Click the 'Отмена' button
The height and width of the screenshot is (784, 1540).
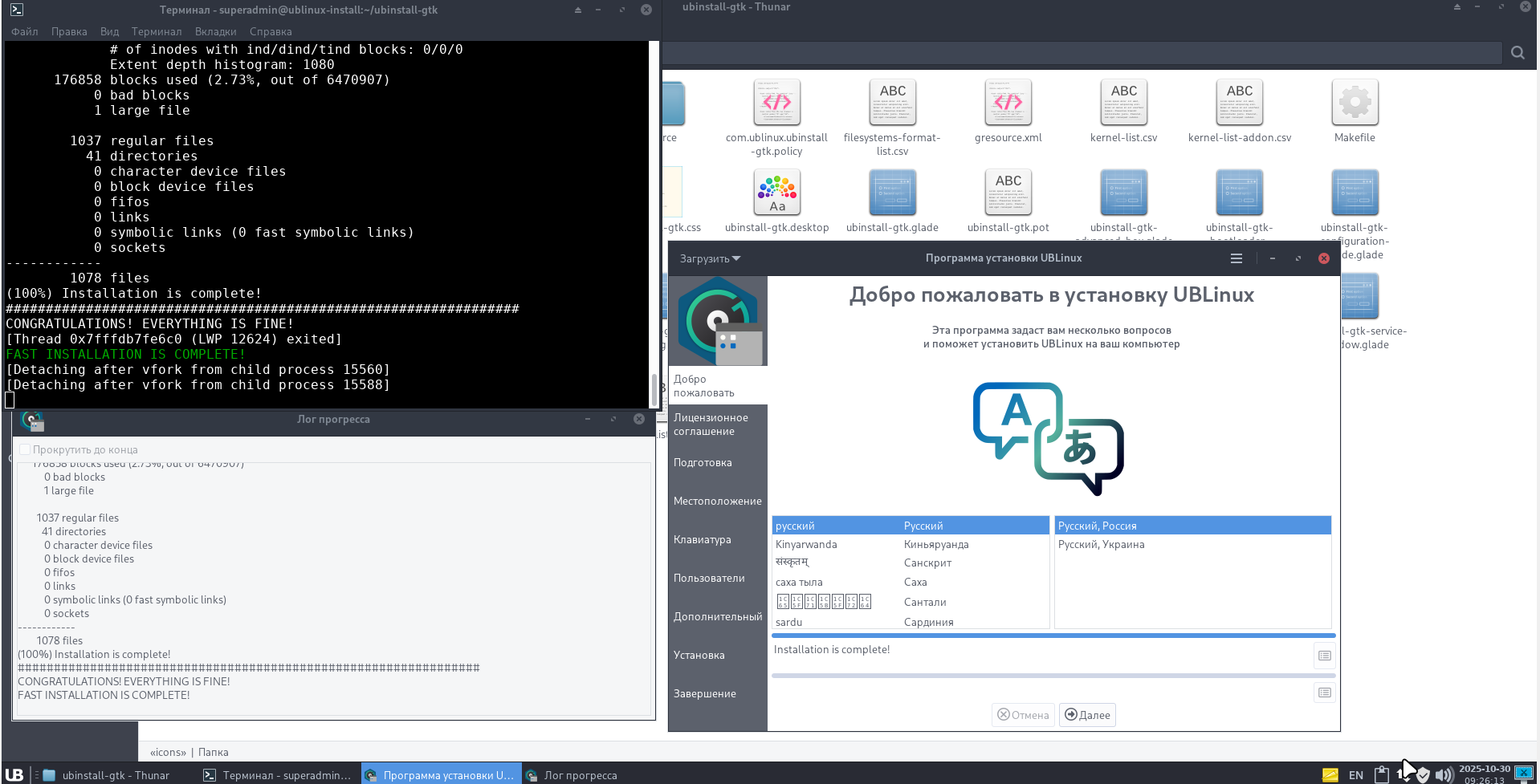1023,715
